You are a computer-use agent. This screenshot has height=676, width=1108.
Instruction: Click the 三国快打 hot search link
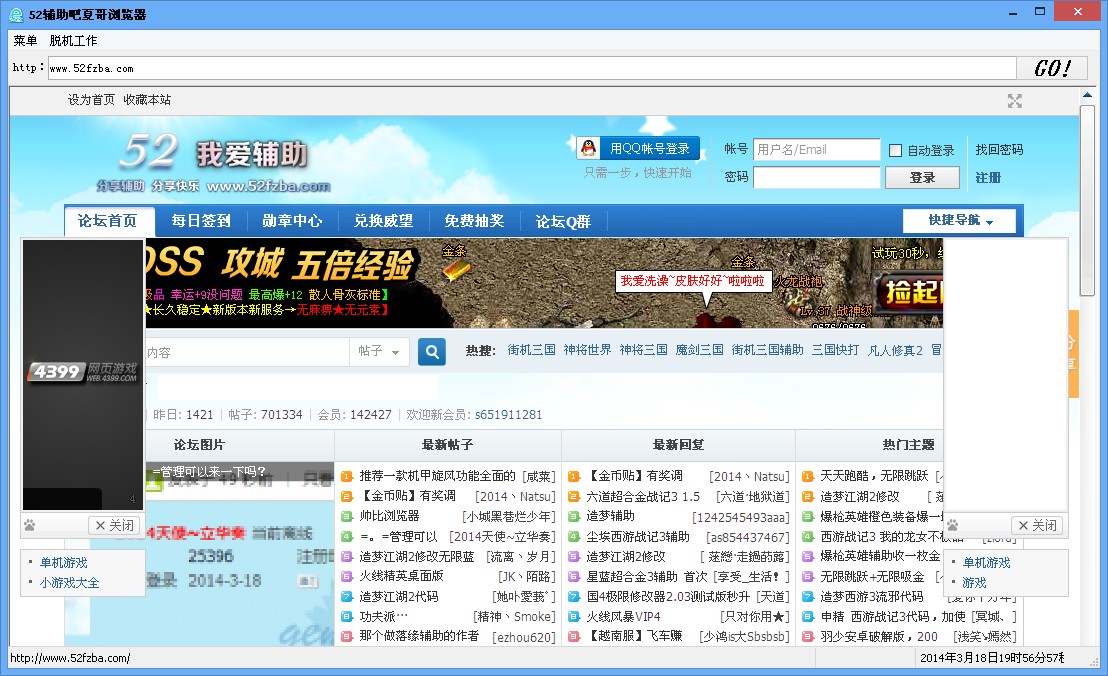835,350
